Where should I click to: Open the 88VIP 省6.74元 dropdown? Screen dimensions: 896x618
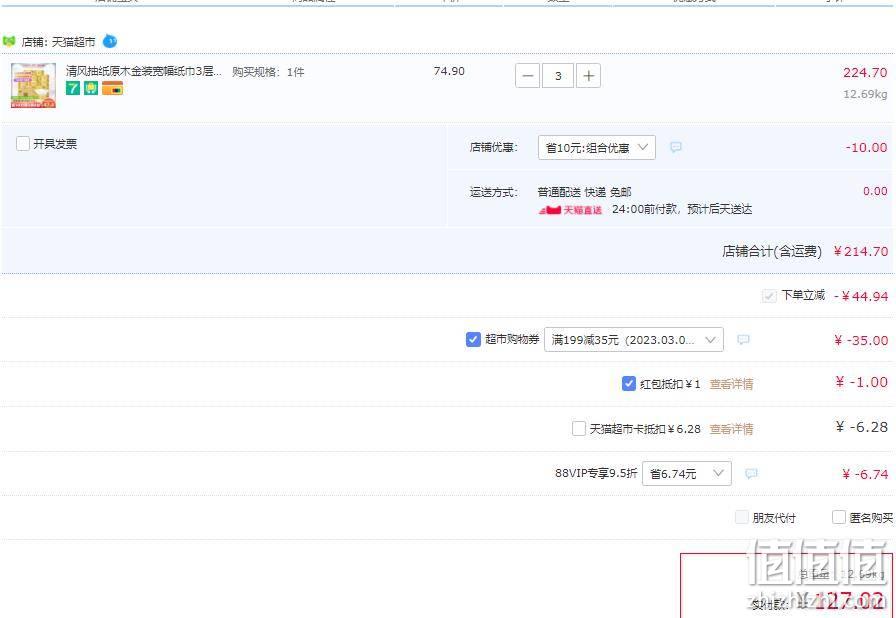(687, 473)
